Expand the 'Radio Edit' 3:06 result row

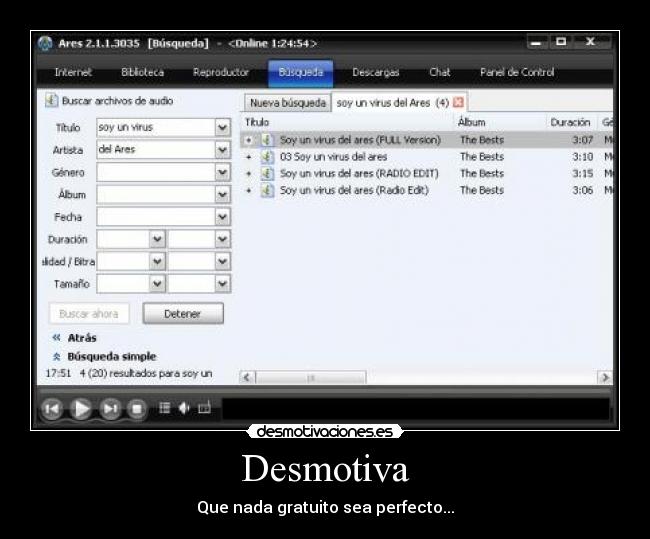click(249, 190)
